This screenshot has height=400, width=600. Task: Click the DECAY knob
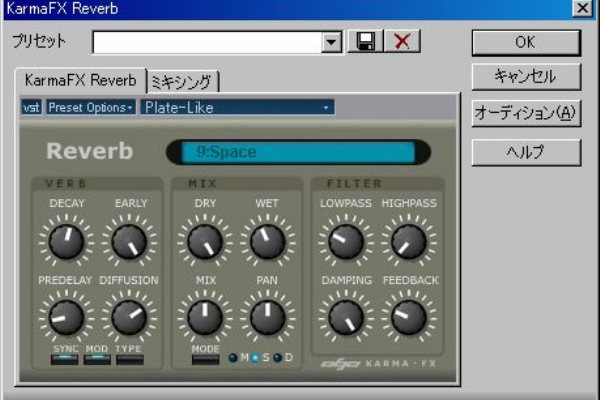[66, 242]
